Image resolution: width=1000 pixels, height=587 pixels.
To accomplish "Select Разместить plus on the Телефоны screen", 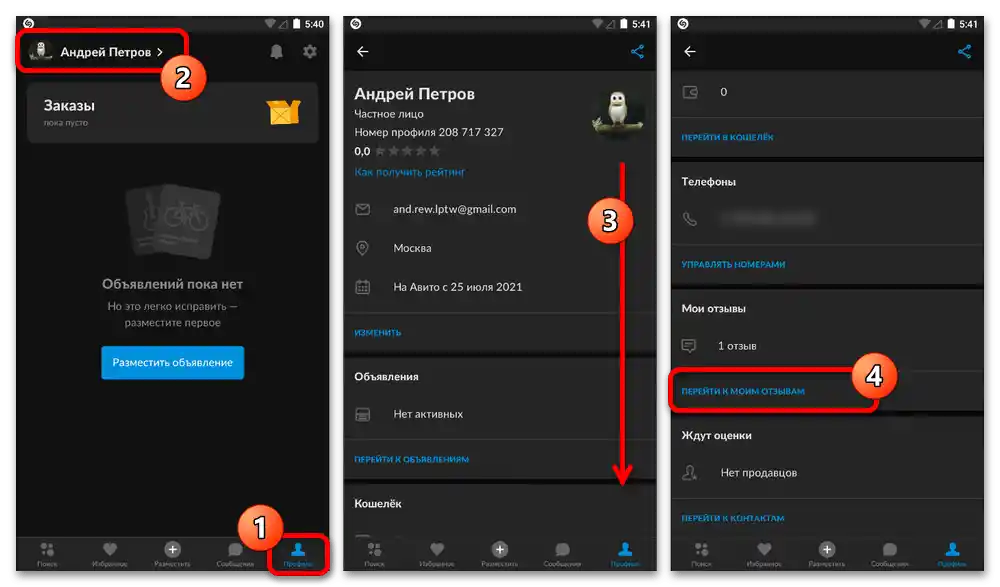I will 827,554.
